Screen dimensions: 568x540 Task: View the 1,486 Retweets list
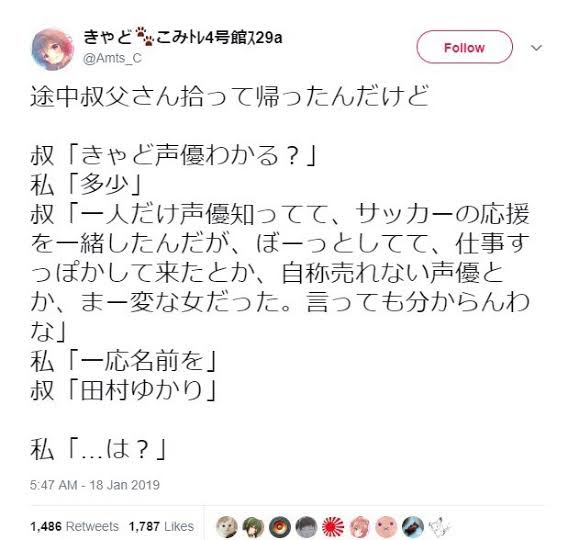pos(75,526)
